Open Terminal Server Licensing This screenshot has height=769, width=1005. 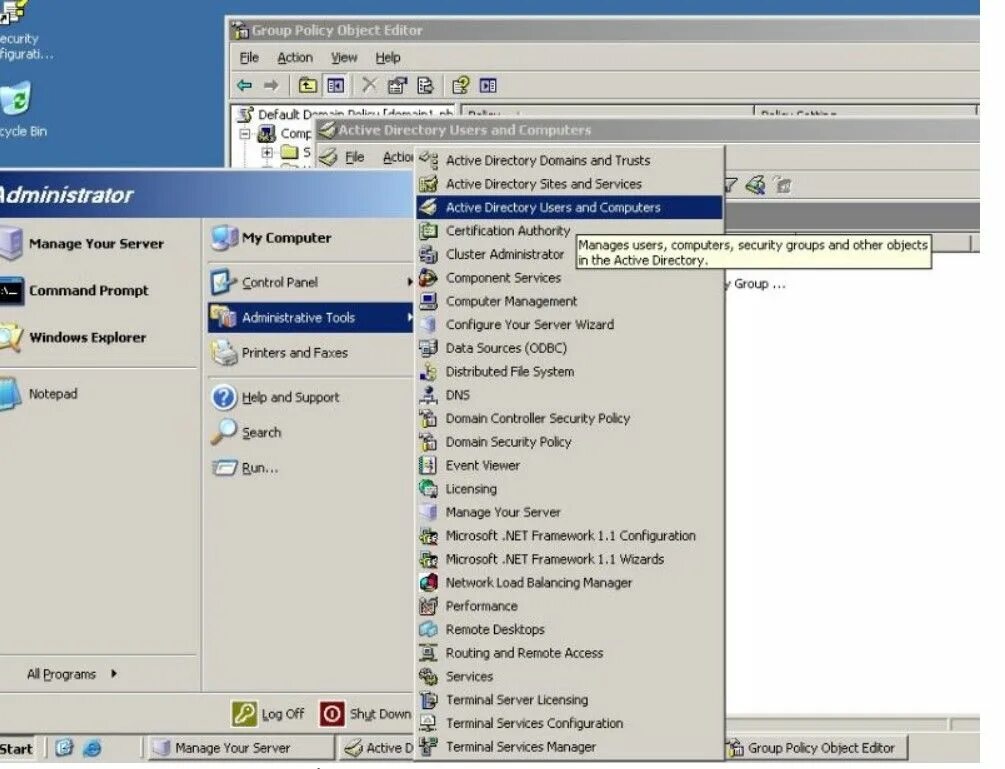pyautogui.click(x=569, y=700)
